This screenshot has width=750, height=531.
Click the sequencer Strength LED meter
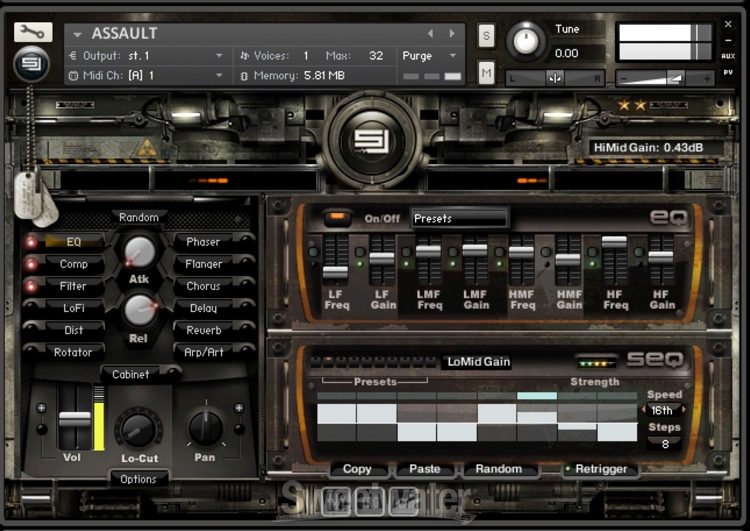[x=596, y=363]
